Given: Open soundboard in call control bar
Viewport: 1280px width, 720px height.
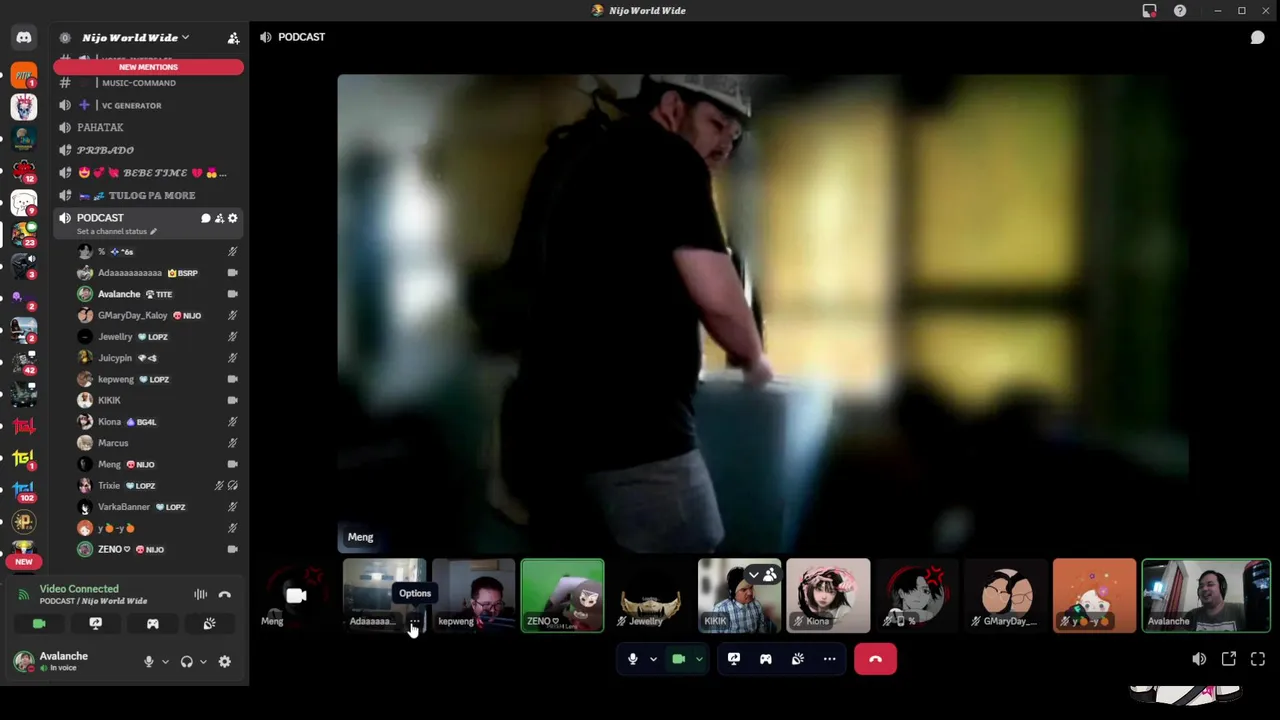Looking at the screenshot, I should point(798,659).
